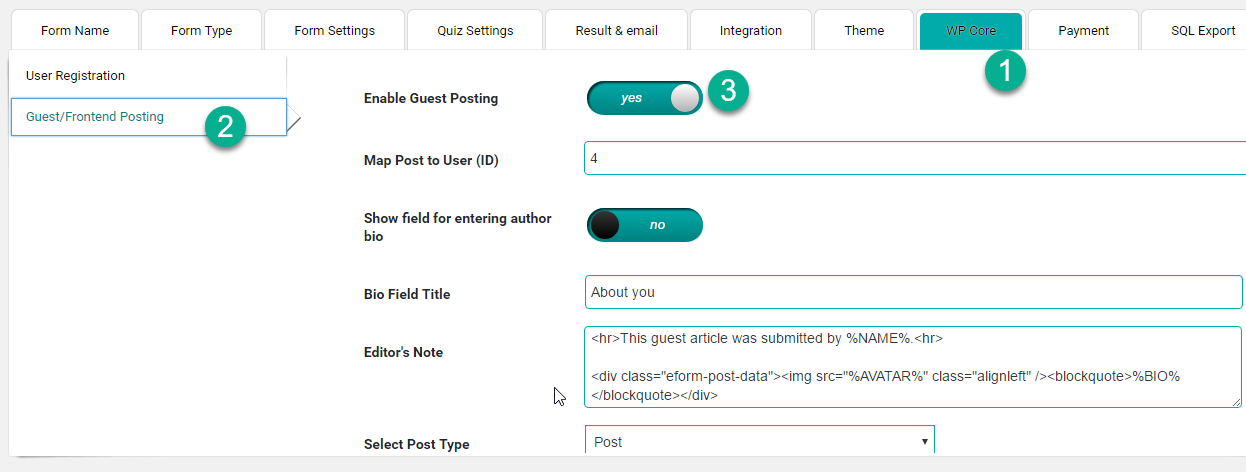This screenshot has width=1246, height=472.
Task: Click the green step 3 badge
Action: click(728, 91)
